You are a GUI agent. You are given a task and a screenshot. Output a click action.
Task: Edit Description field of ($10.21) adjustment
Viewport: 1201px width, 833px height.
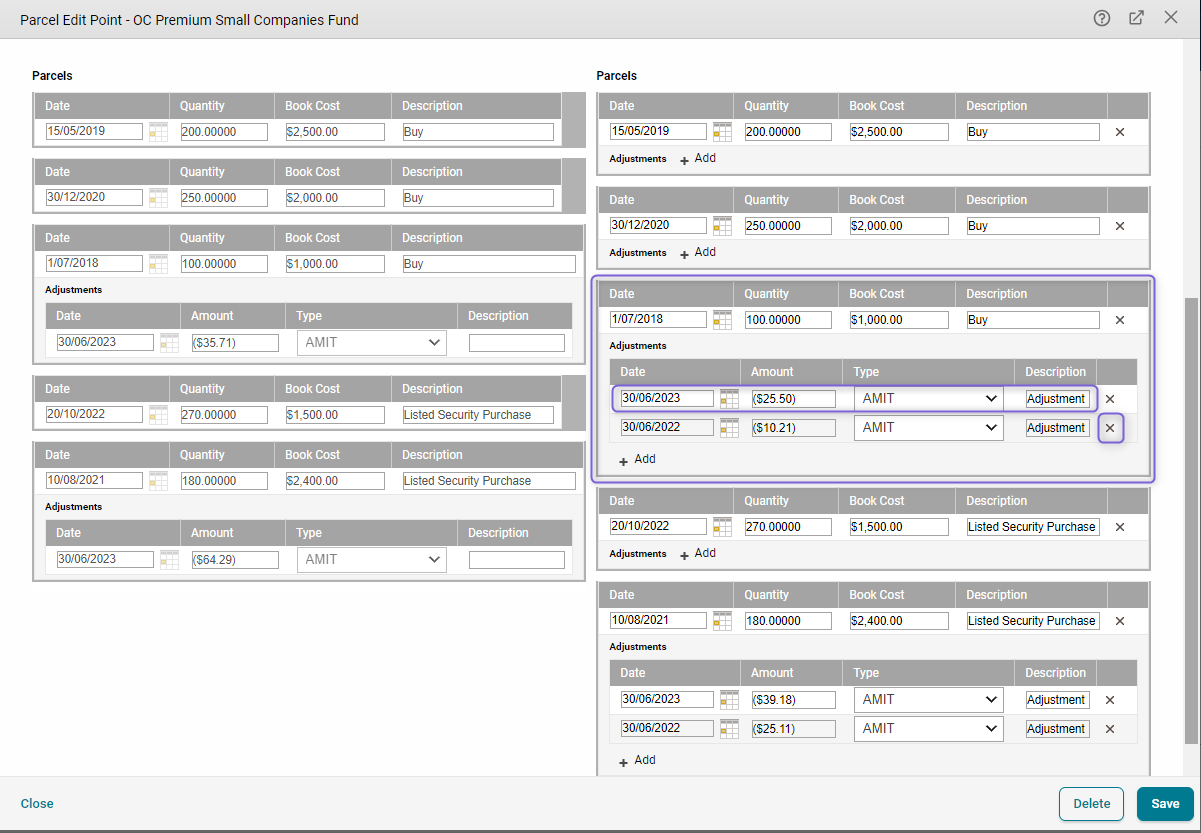(x=1057, y=428)
